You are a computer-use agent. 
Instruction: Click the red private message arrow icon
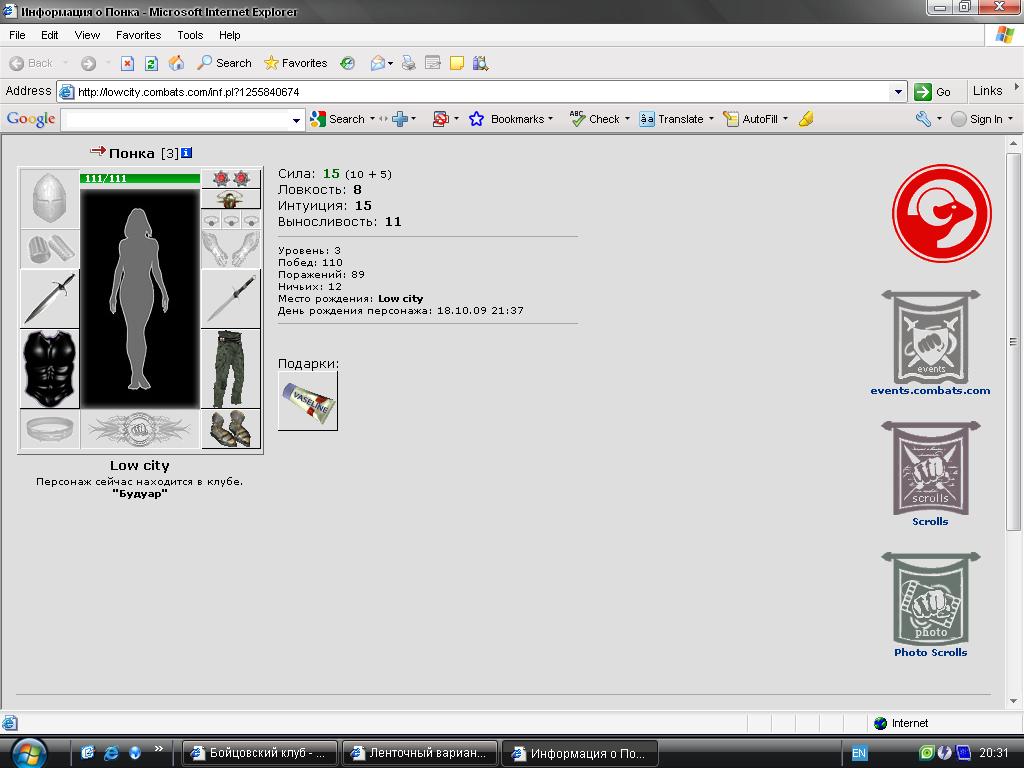pyautogui.click(x=98, y=151)
